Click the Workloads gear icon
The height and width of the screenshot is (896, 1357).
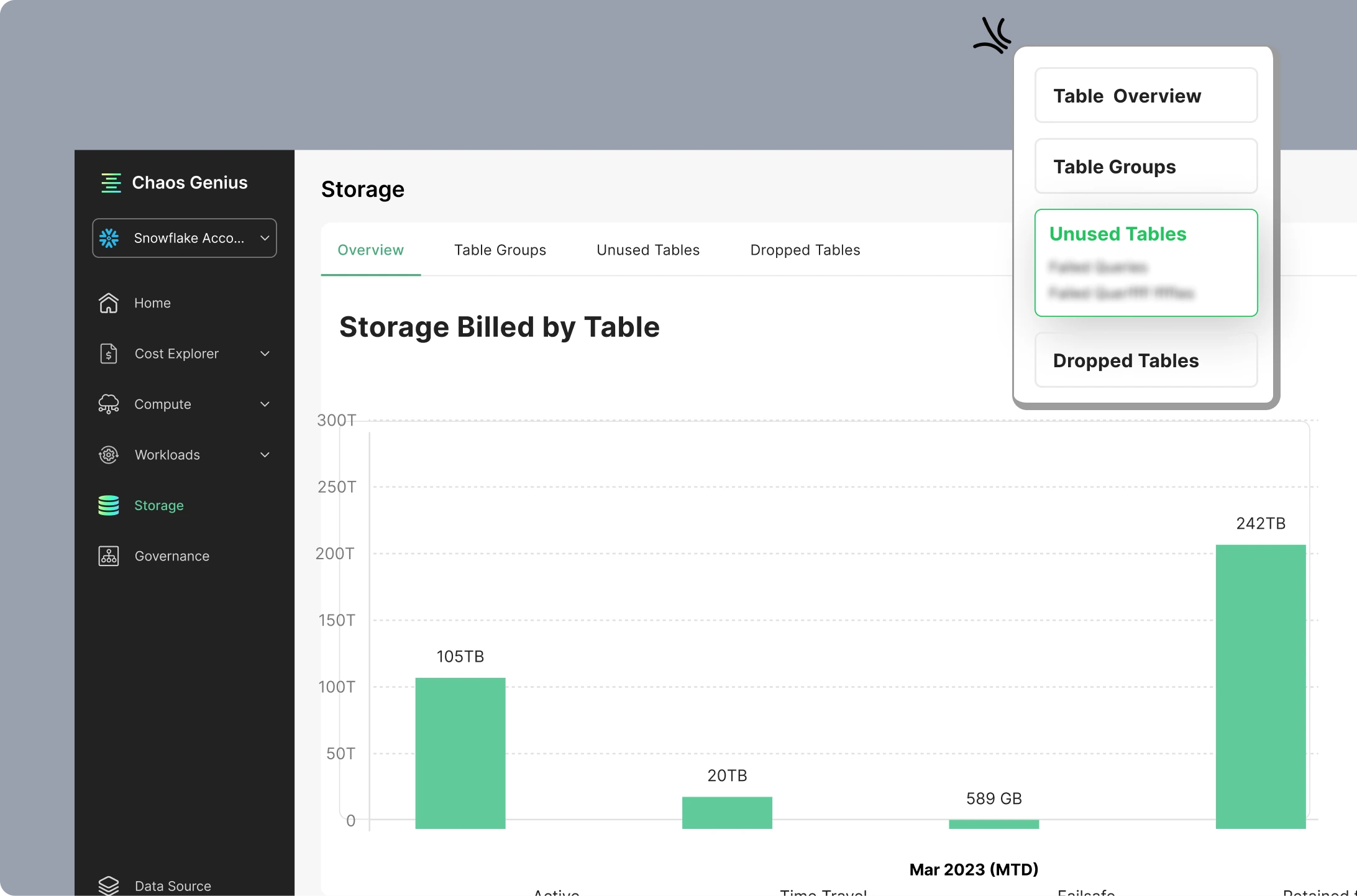[108, 455]
